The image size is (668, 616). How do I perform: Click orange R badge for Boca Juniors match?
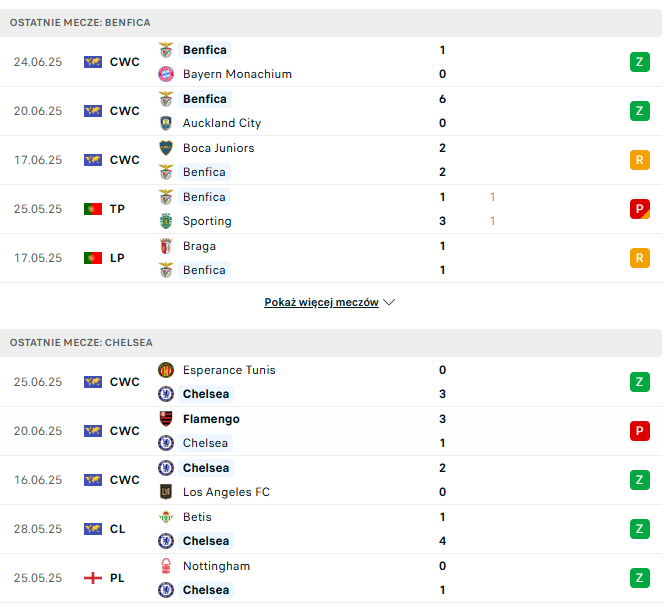coord(640,160)
